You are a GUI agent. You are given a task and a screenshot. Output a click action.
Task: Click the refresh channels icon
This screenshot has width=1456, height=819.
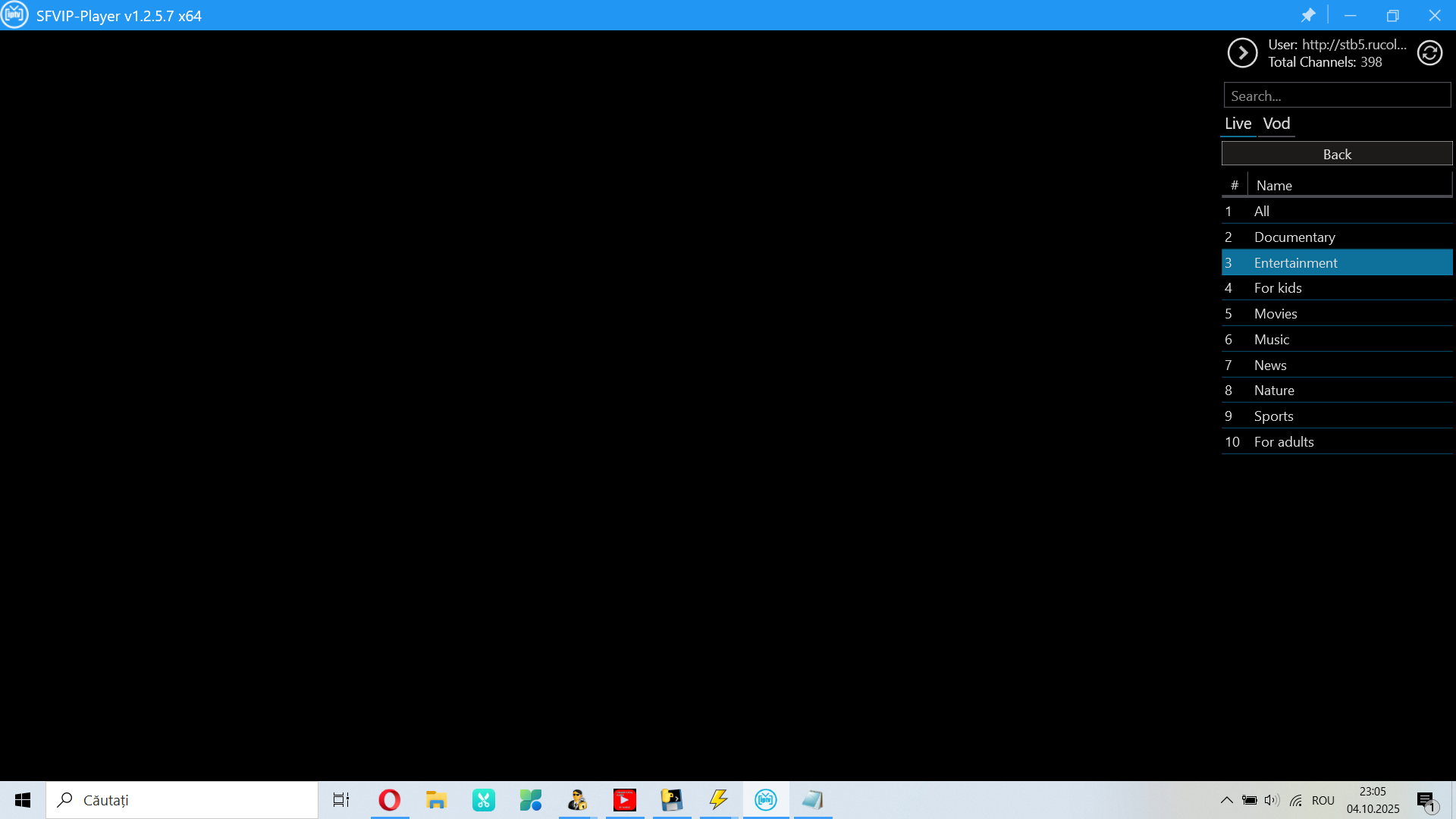pyautogui.click(x=1429, y=53)
